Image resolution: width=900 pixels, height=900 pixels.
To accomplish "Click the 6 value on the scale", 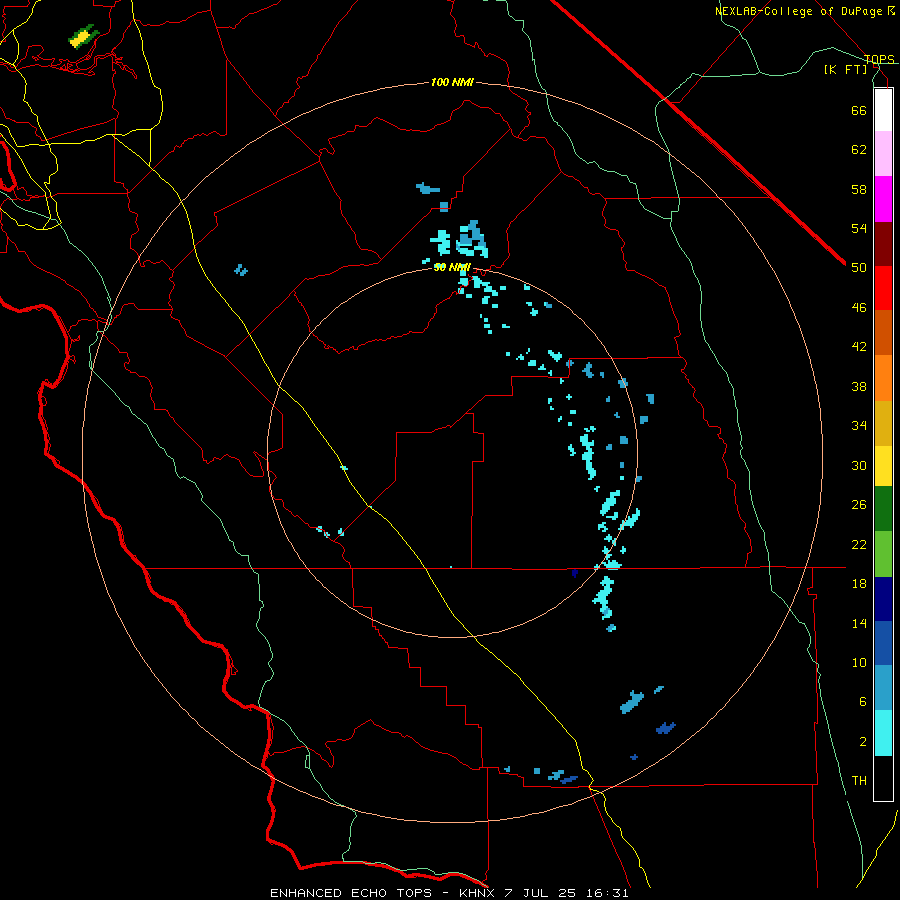I will point(863,702).
